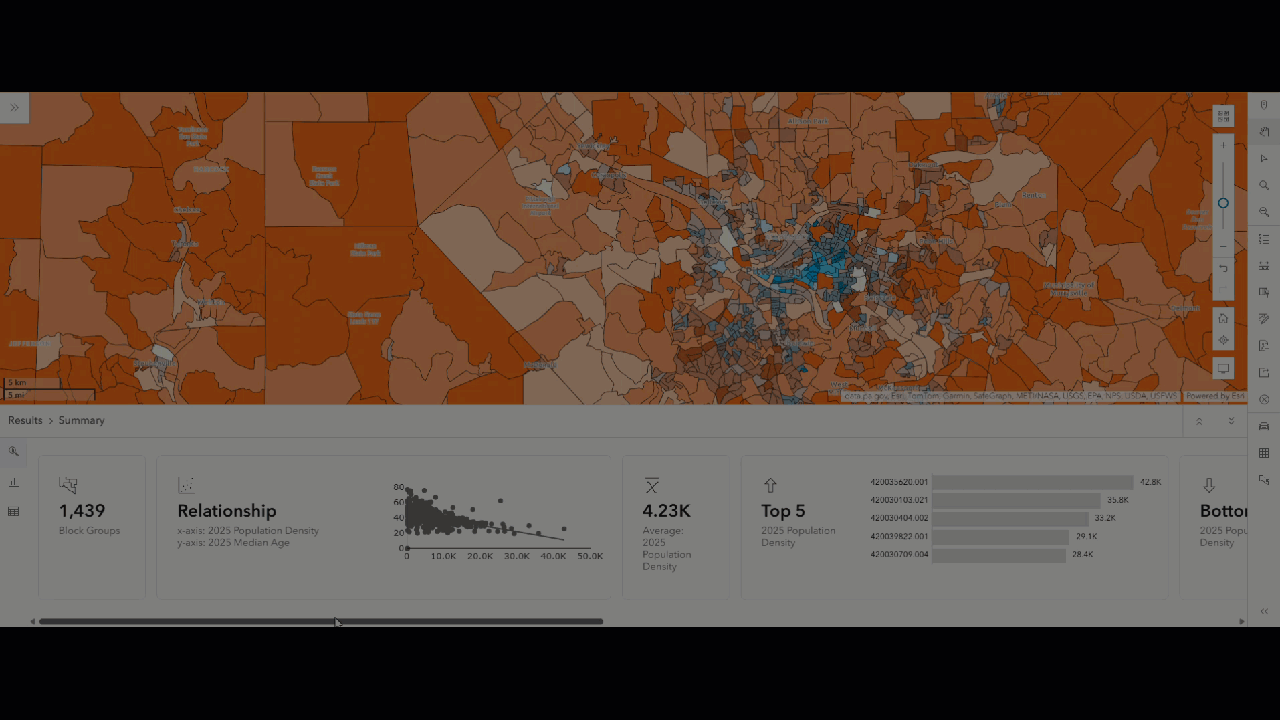
Task: Open the print tool icon
Action: (x=1263, y=425)
